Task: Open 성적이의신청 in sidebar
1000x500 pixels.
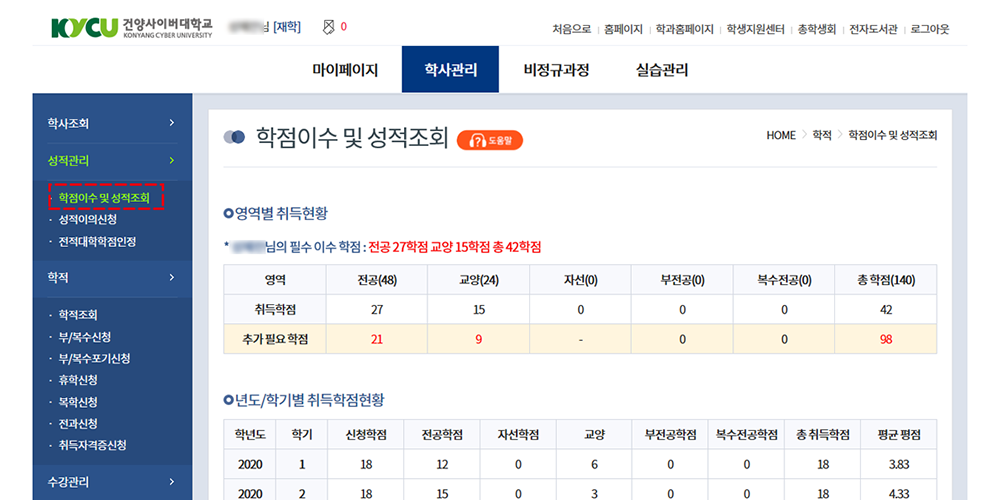Action: click(x=87, y=219)
